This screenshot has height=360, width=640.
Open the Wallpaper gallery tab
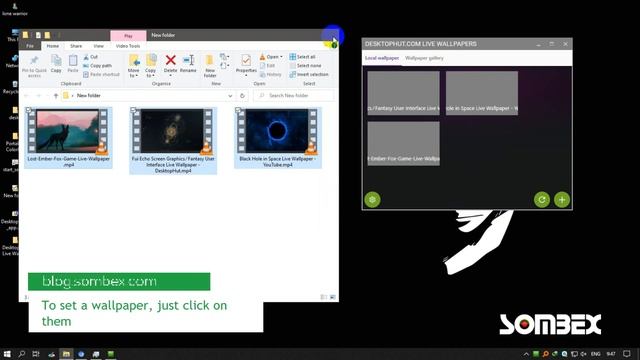click(424, 58)
